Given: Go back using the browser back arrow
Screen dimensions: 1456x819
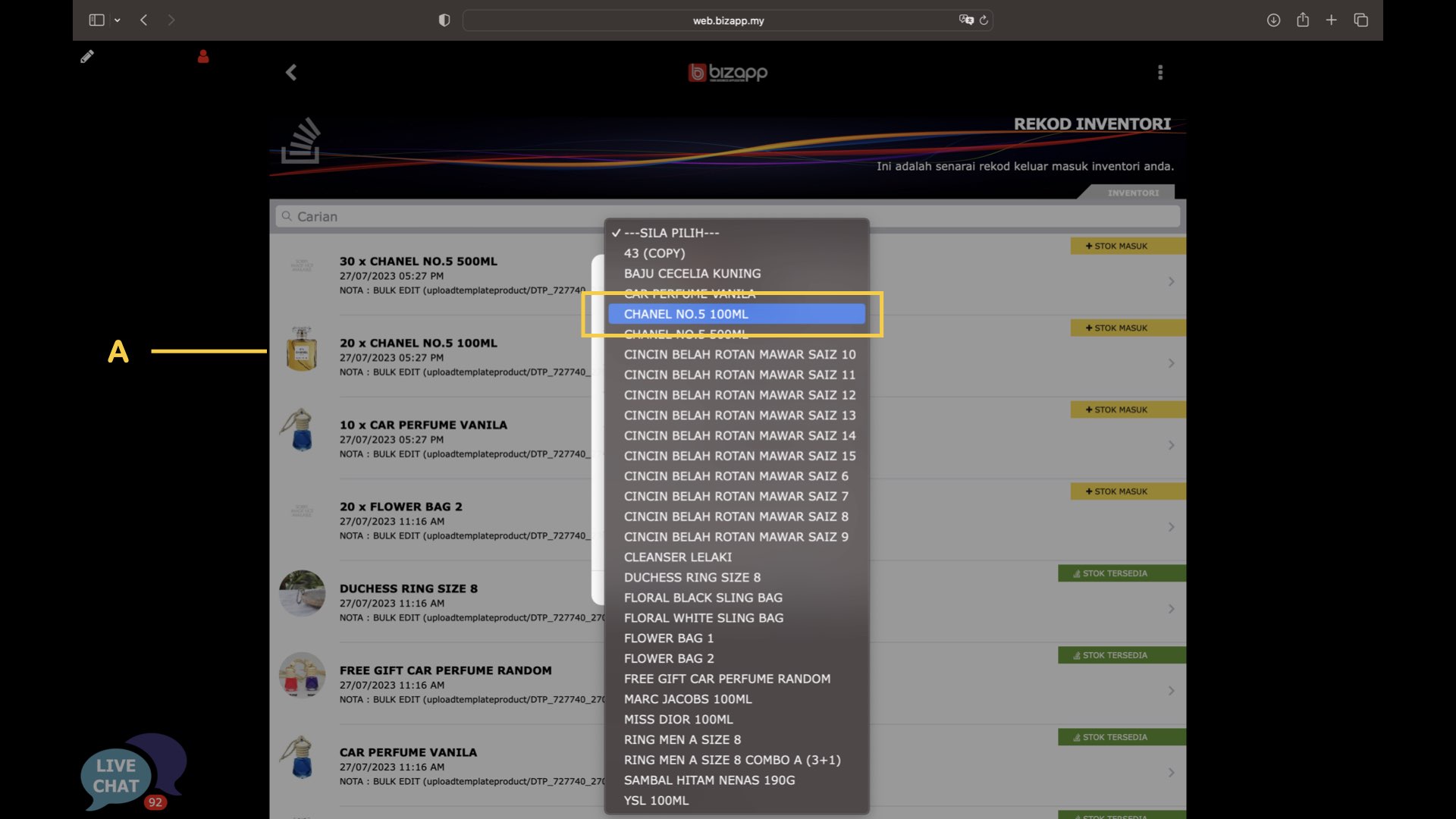Looking at the screenshot, I should pos(143,20).
